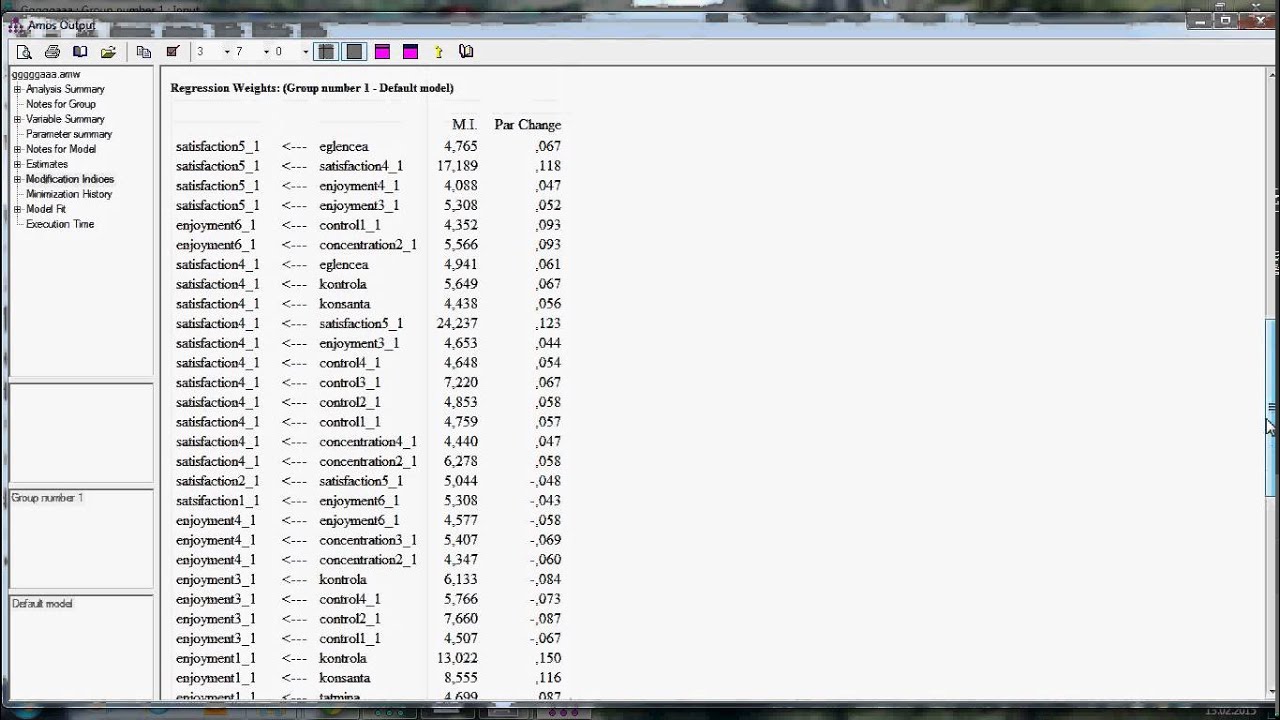
Task: Click Par Change value -,087
Action: tap(545, 619)
